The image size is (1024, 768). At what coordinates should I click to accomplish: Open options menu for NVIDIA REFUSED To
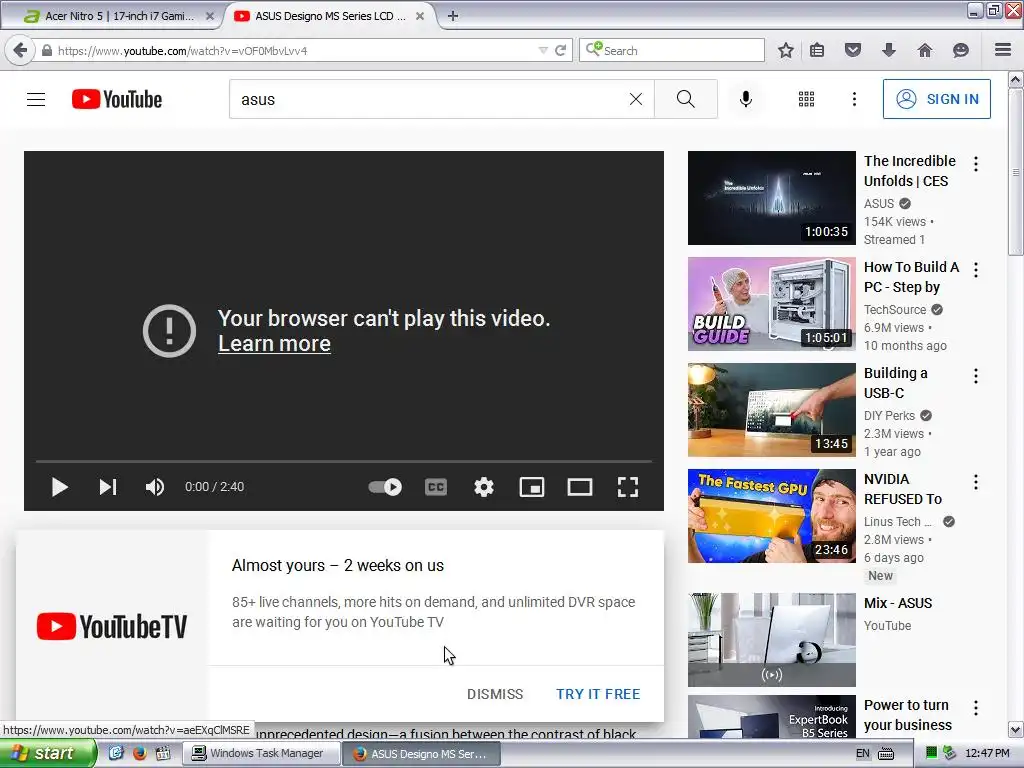(x=976, y=482)
